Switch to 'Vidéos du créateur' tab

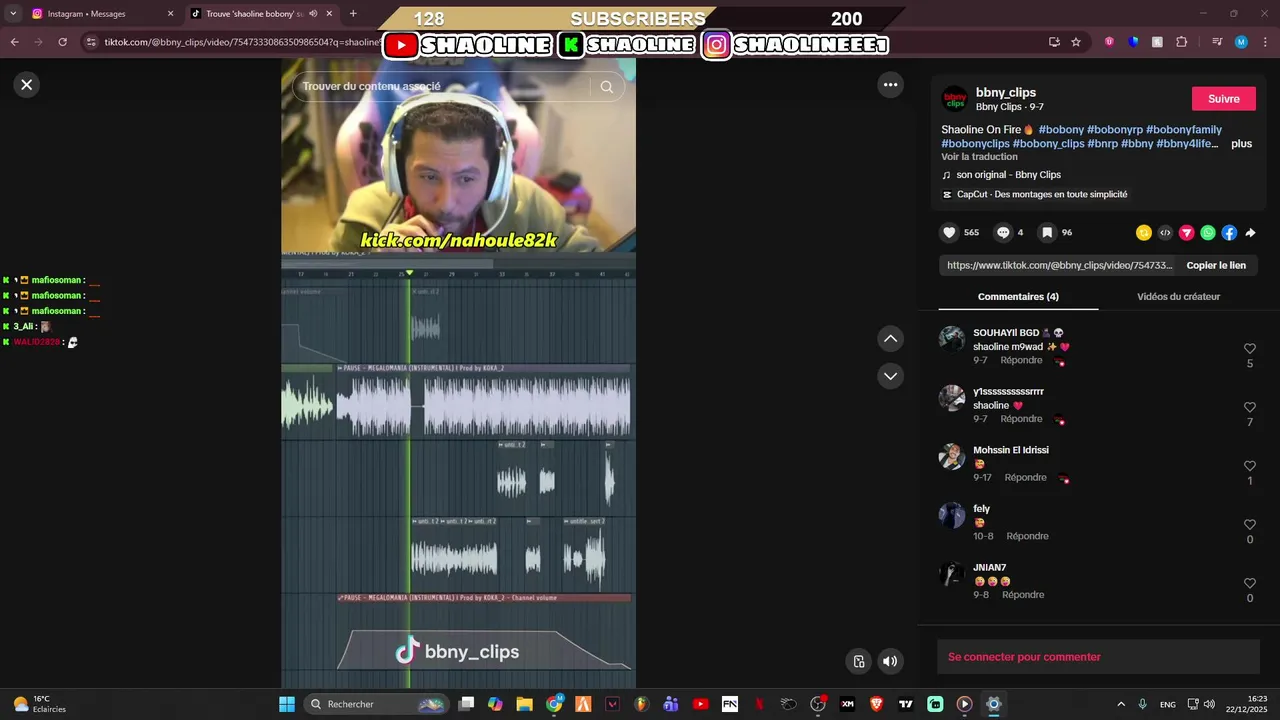point(1178,297)
